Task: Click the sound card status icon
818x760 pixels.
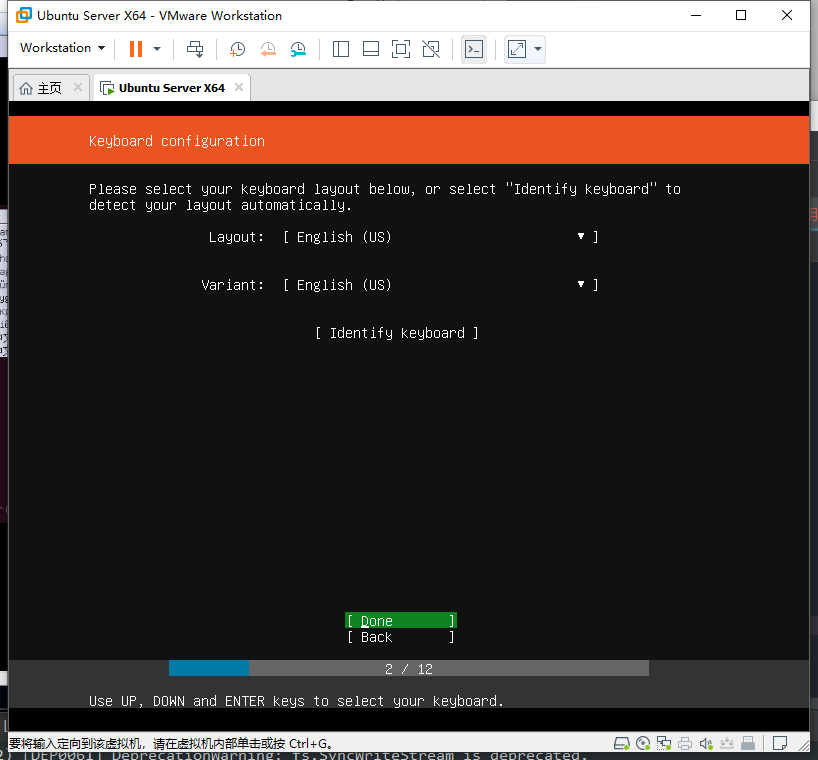Action: click(x=706, y=743)
